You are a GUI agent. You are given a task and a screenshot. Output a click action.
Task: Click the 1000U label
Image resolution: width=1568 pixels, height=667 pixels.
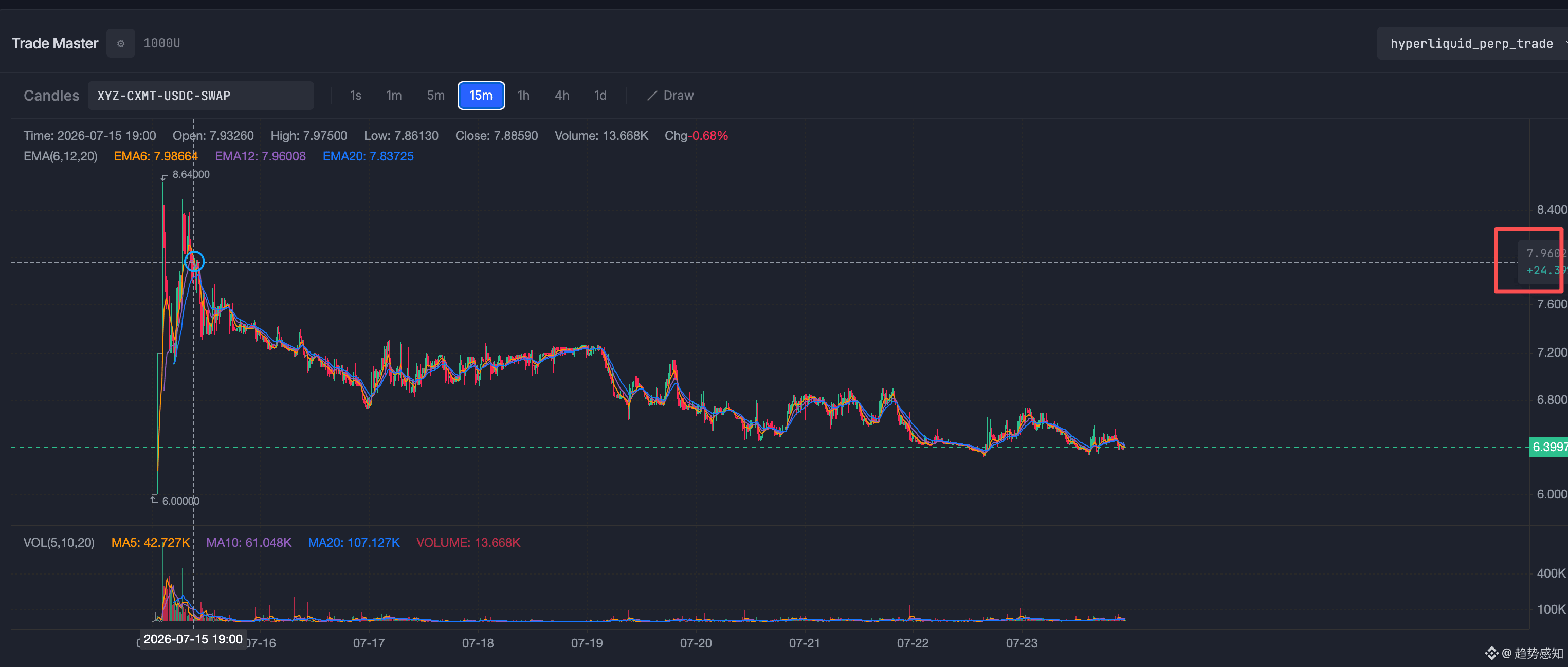click(161, 43)
